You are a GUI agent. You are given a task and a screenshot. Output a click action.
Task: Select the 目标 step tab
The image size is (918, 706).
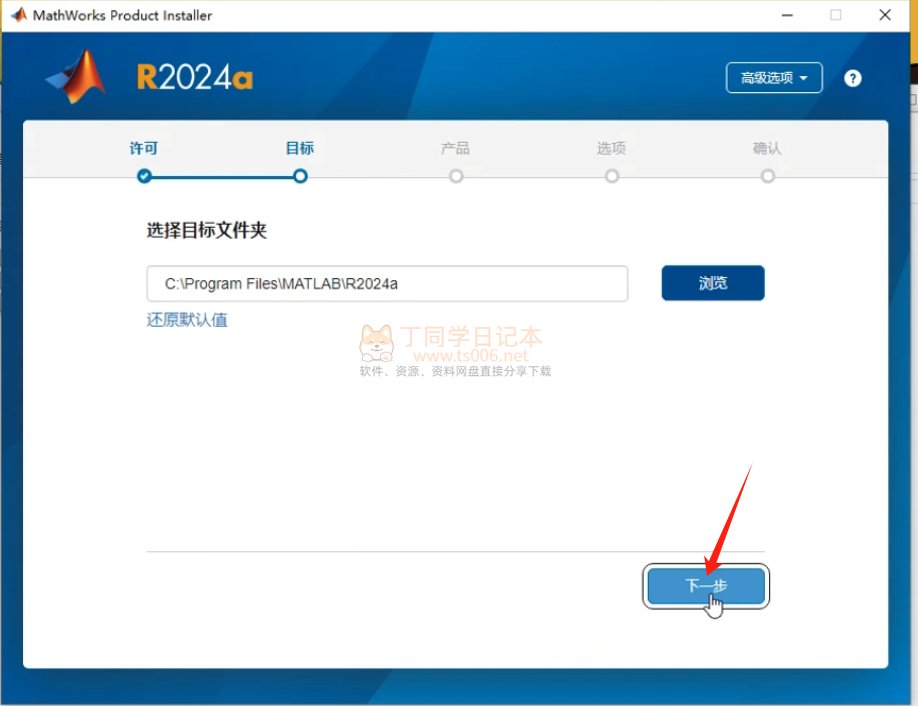coord(300,148)
